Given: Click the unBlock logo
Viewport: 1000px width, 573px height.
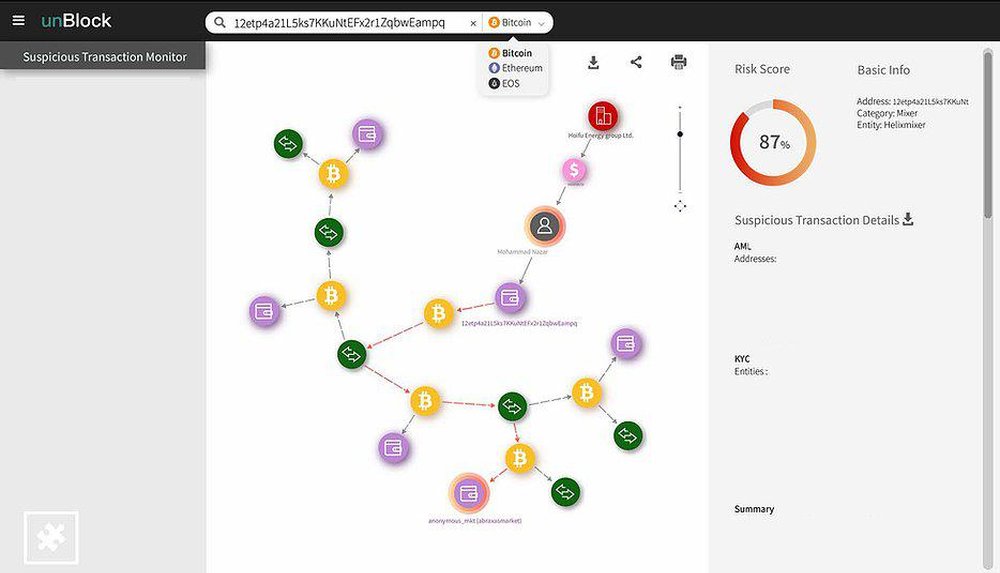Looking at the screenshot, I should pos(76,20).
